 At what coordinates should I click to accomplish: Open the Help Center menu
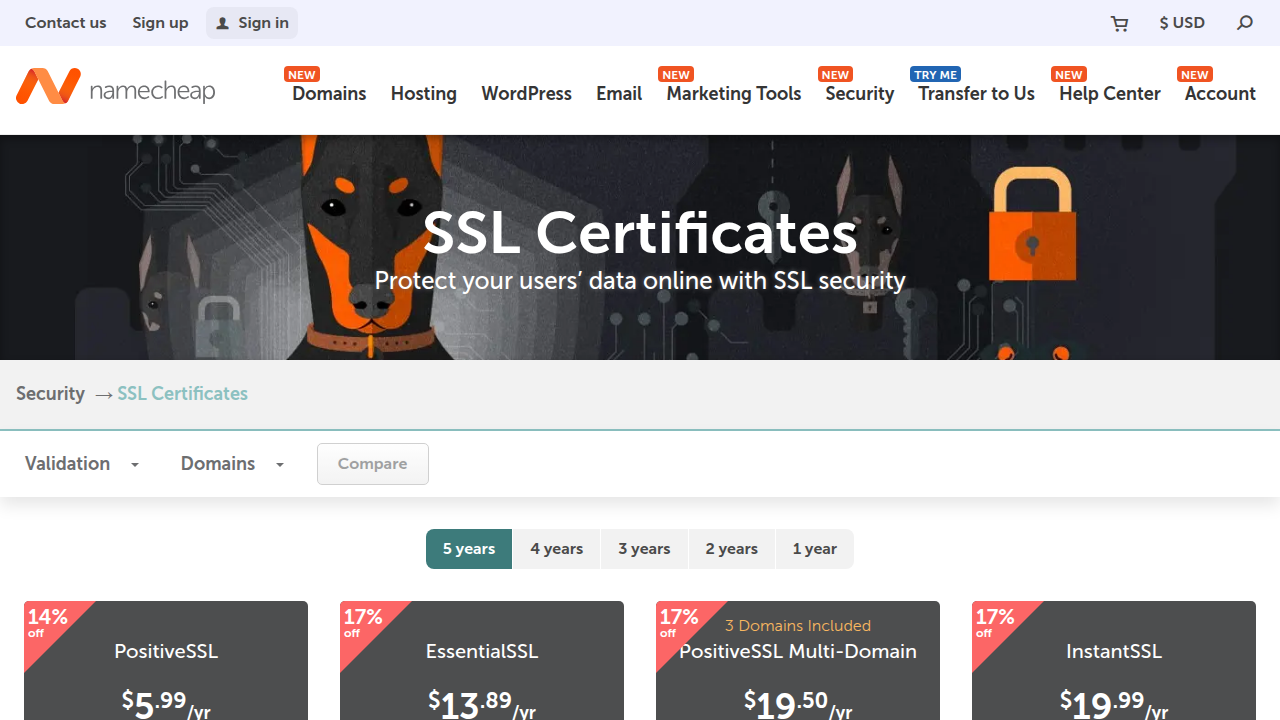1110,93
